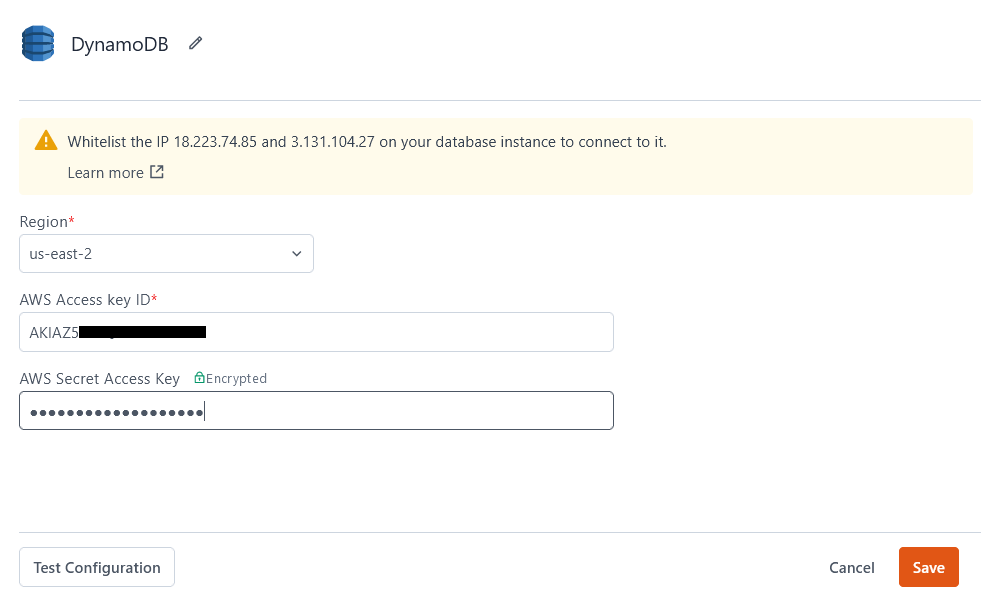992x600 pixels.
Task: Select the us-east-2 region combo box
Action: click(166, 253)
